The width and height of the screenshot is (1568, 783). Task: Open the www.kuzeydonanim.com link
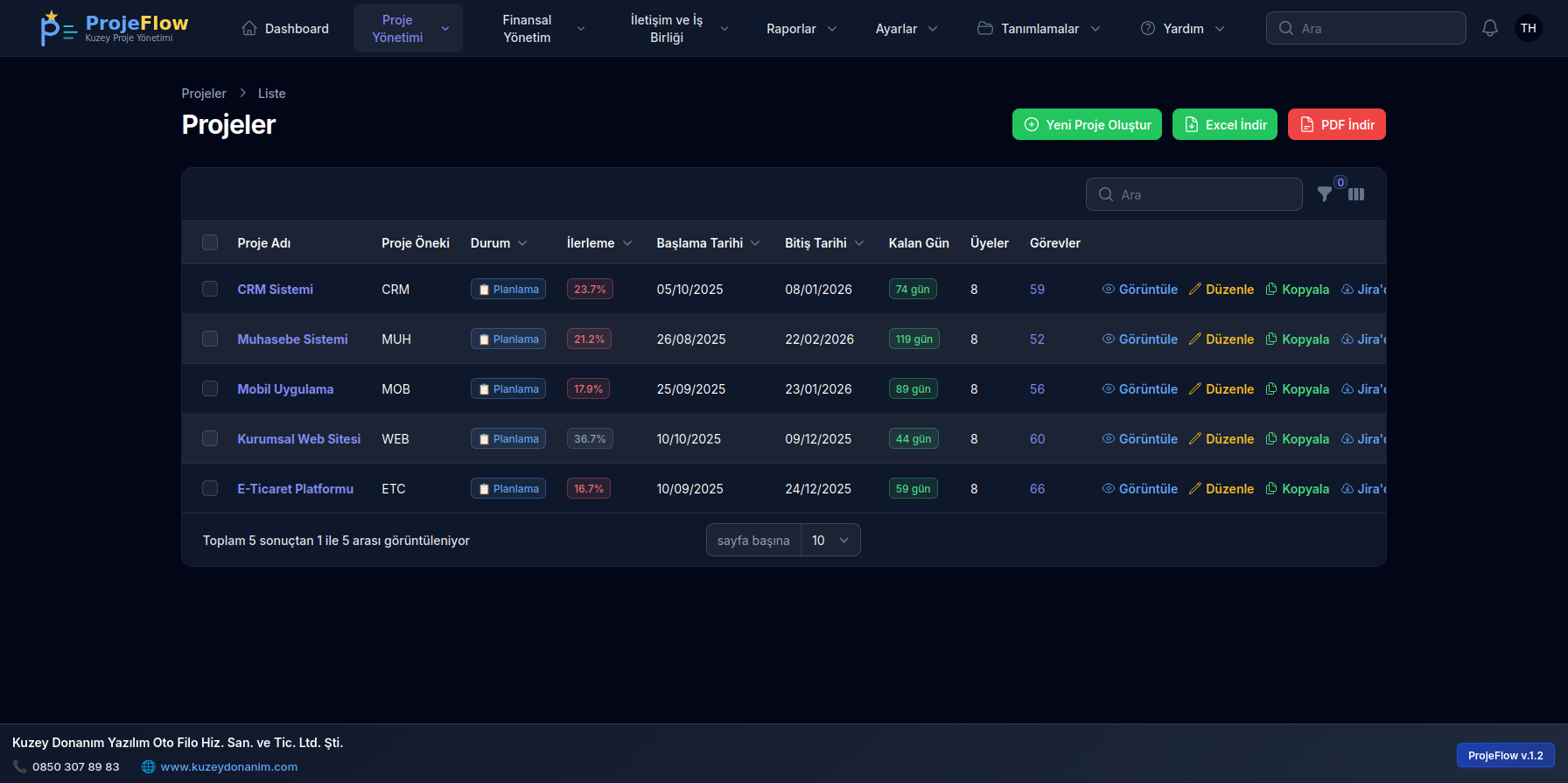pos(228,766)
